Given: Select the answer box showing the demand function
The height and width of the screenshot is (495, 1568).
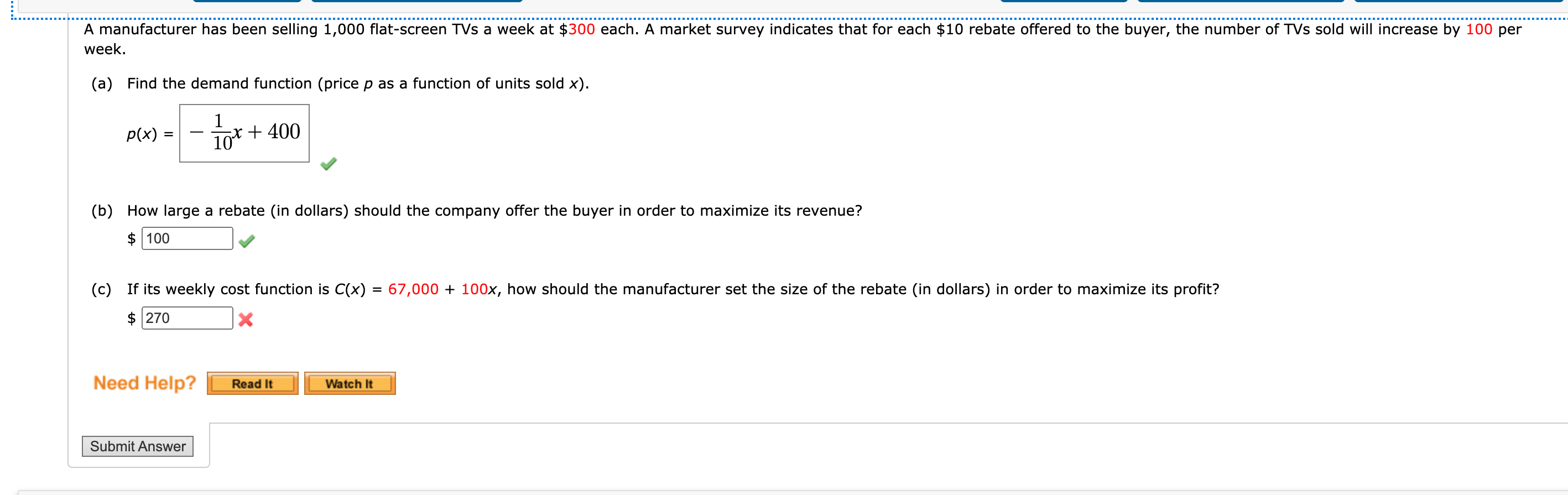Looking at the screenshot, I should pos(243,133).
